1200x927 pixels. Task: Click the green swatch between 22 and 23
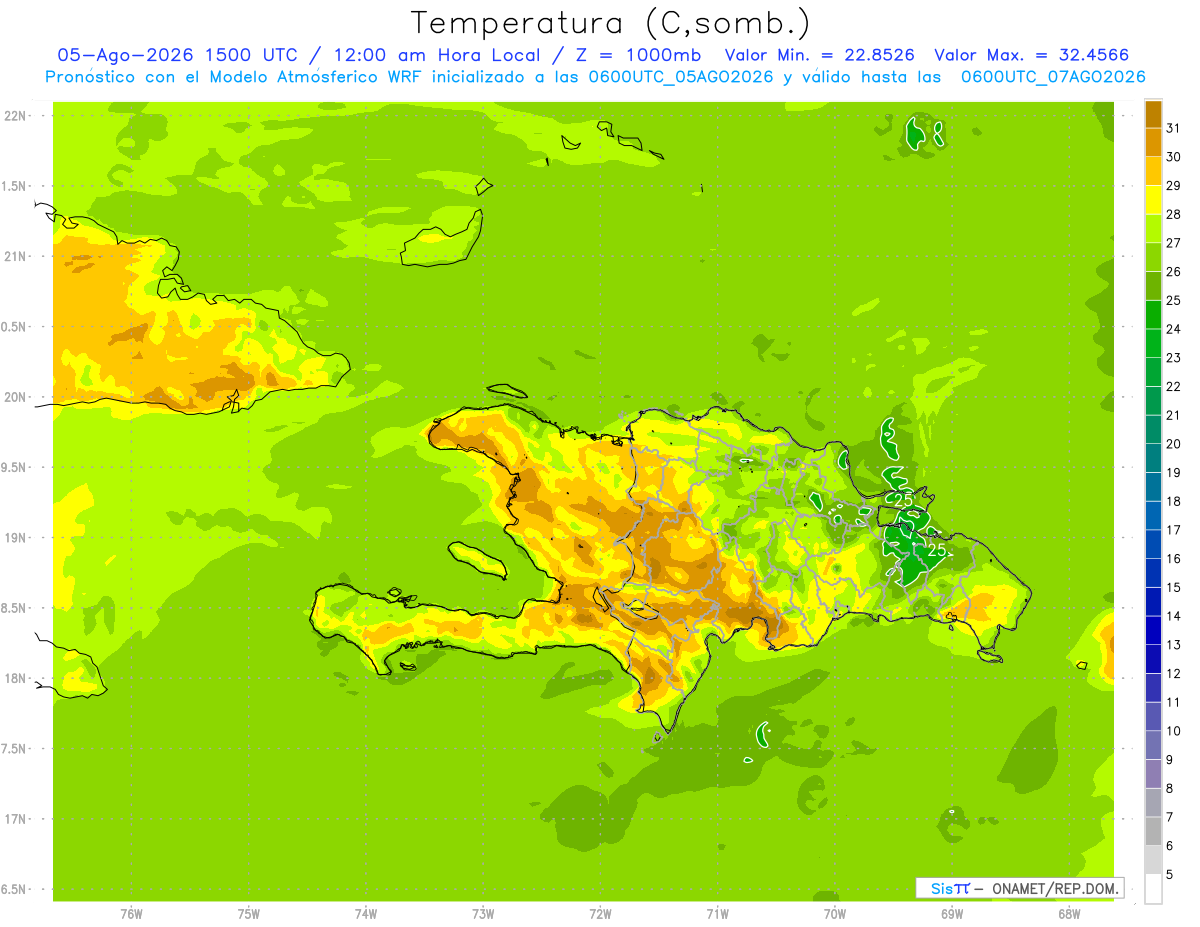pos(1153,372)
